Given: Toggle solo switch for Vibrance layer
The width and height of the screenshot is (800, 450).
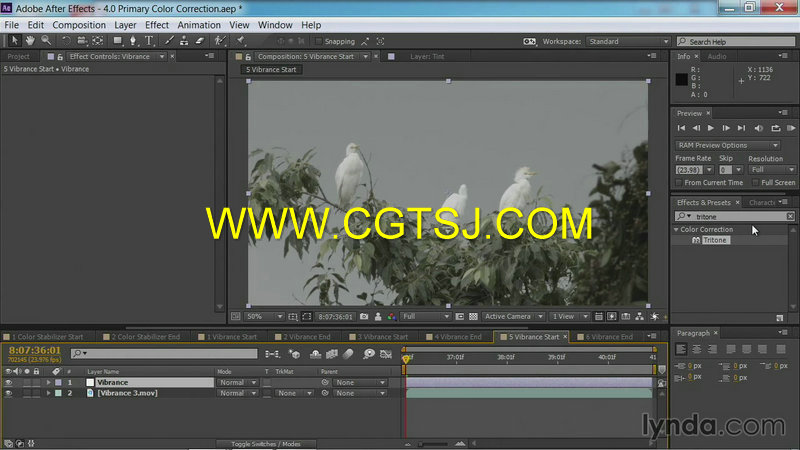Looking at the screenshot, I should pyautogui.click(x=27, y=382).
